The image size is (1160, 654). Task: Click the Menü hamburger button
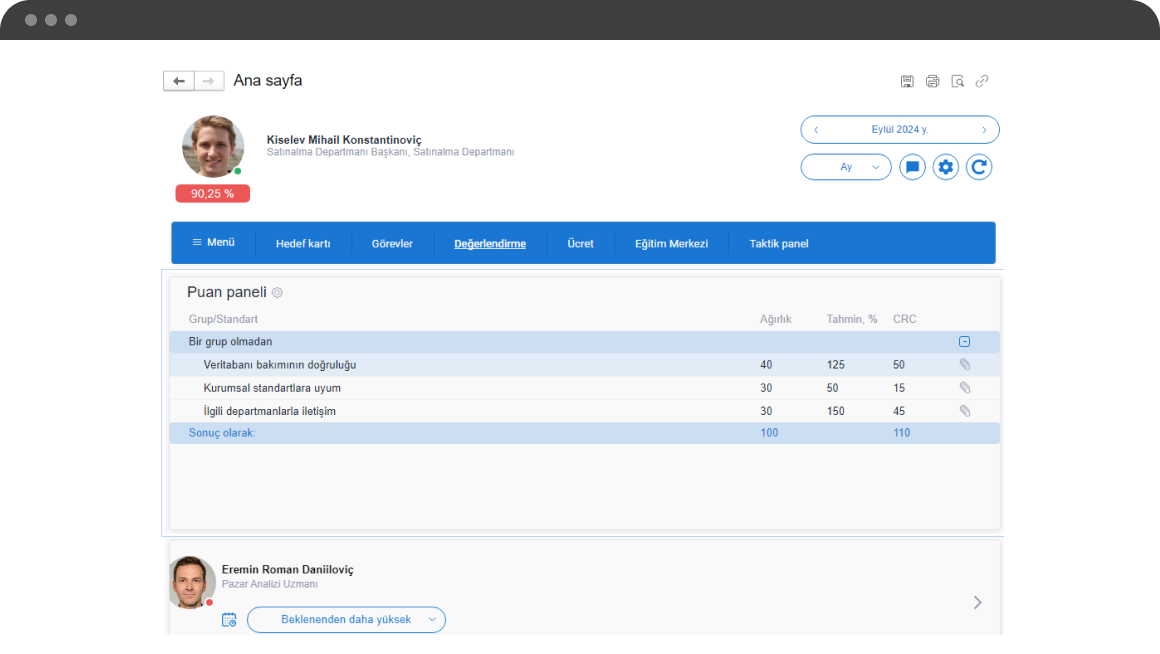(213, 243)
